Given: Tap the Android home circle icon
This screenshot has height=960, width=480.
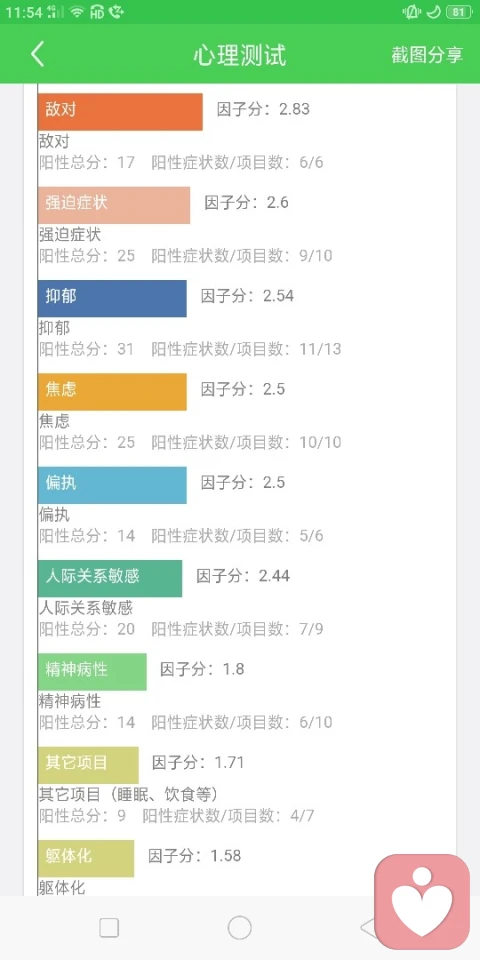Looking at the screenshot, I should (x=239, y=928).
